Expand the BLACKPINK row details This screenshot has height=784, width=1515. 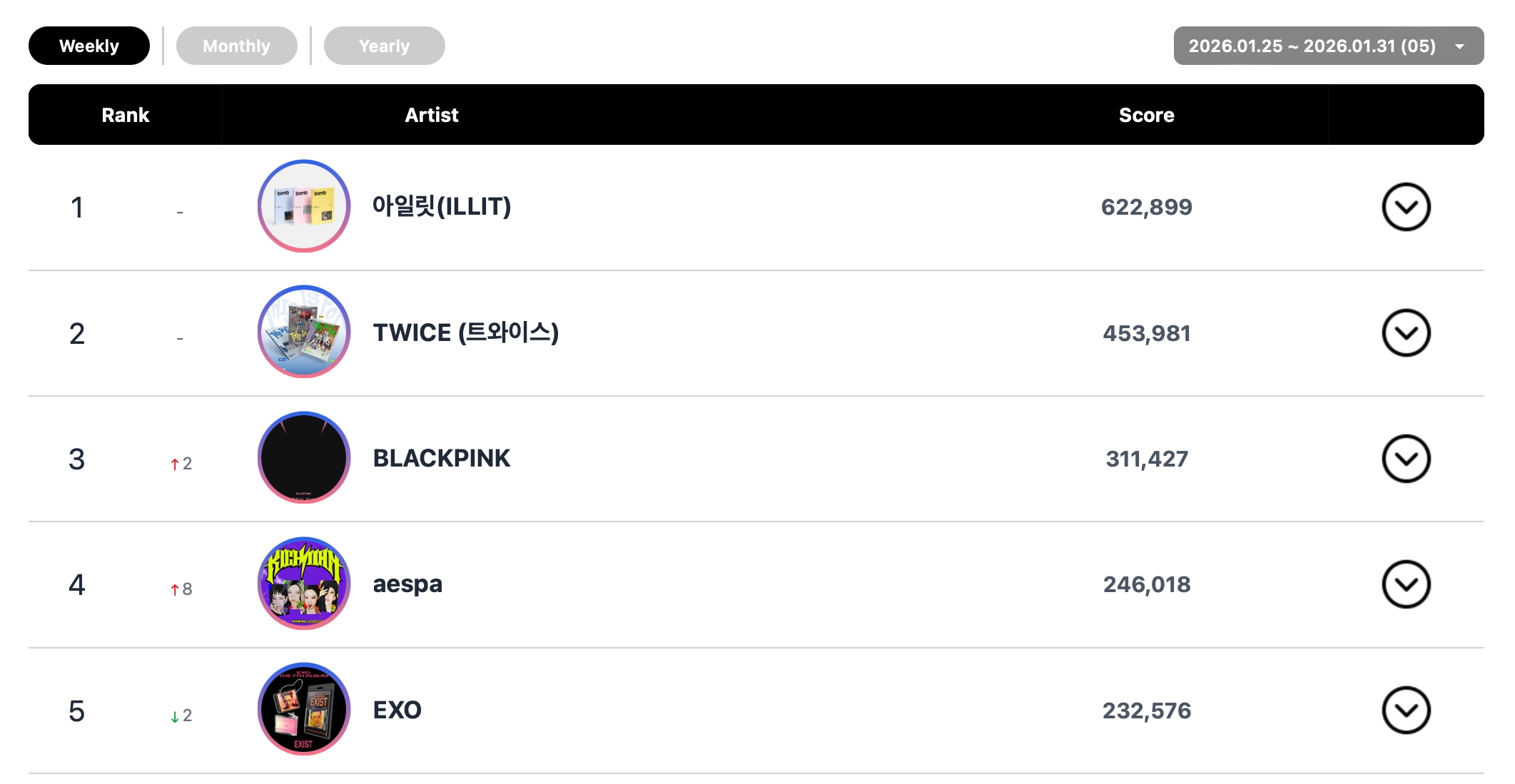[x=1406, y=459]
